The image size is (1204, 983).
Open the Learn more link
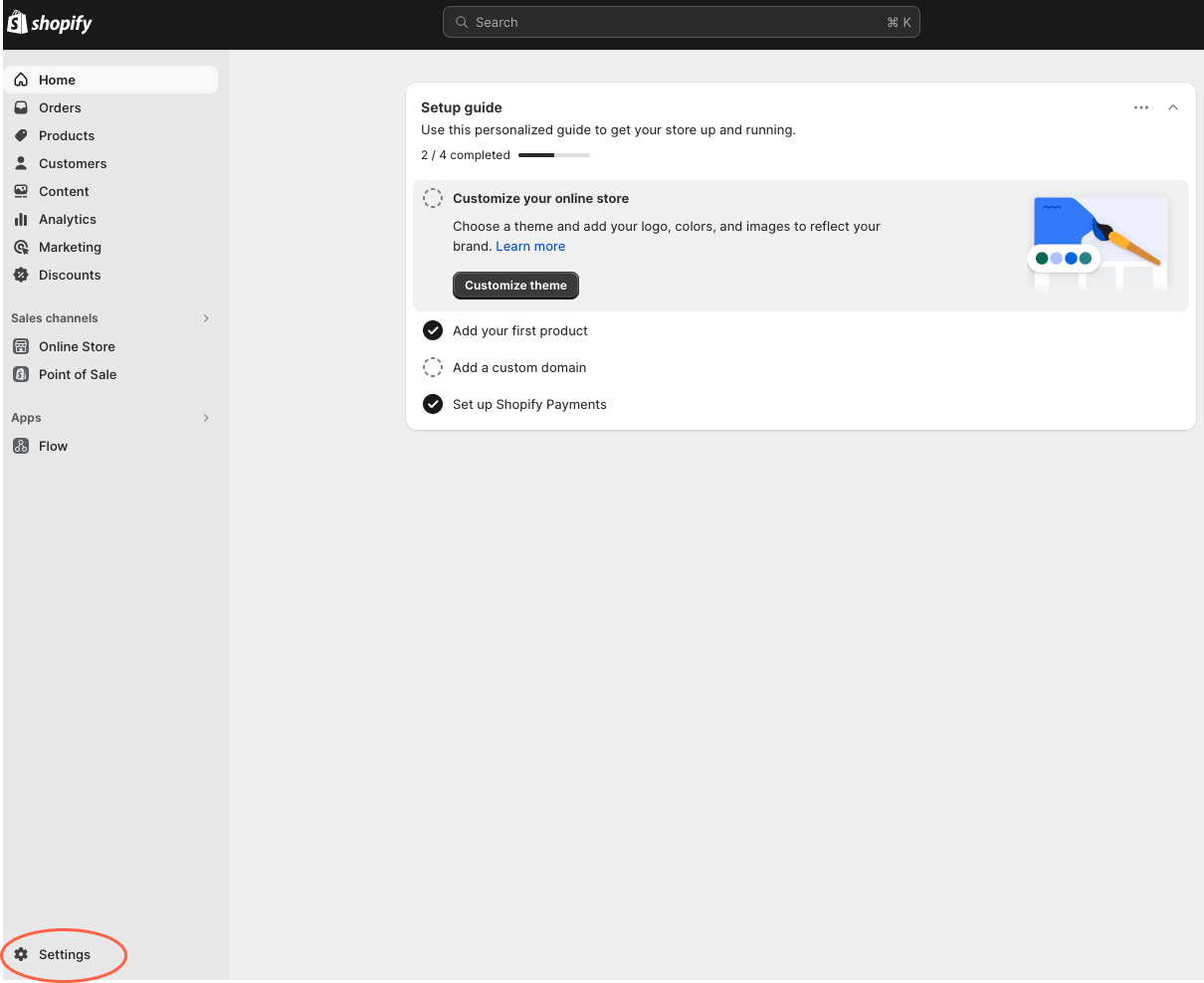point(530,246)
